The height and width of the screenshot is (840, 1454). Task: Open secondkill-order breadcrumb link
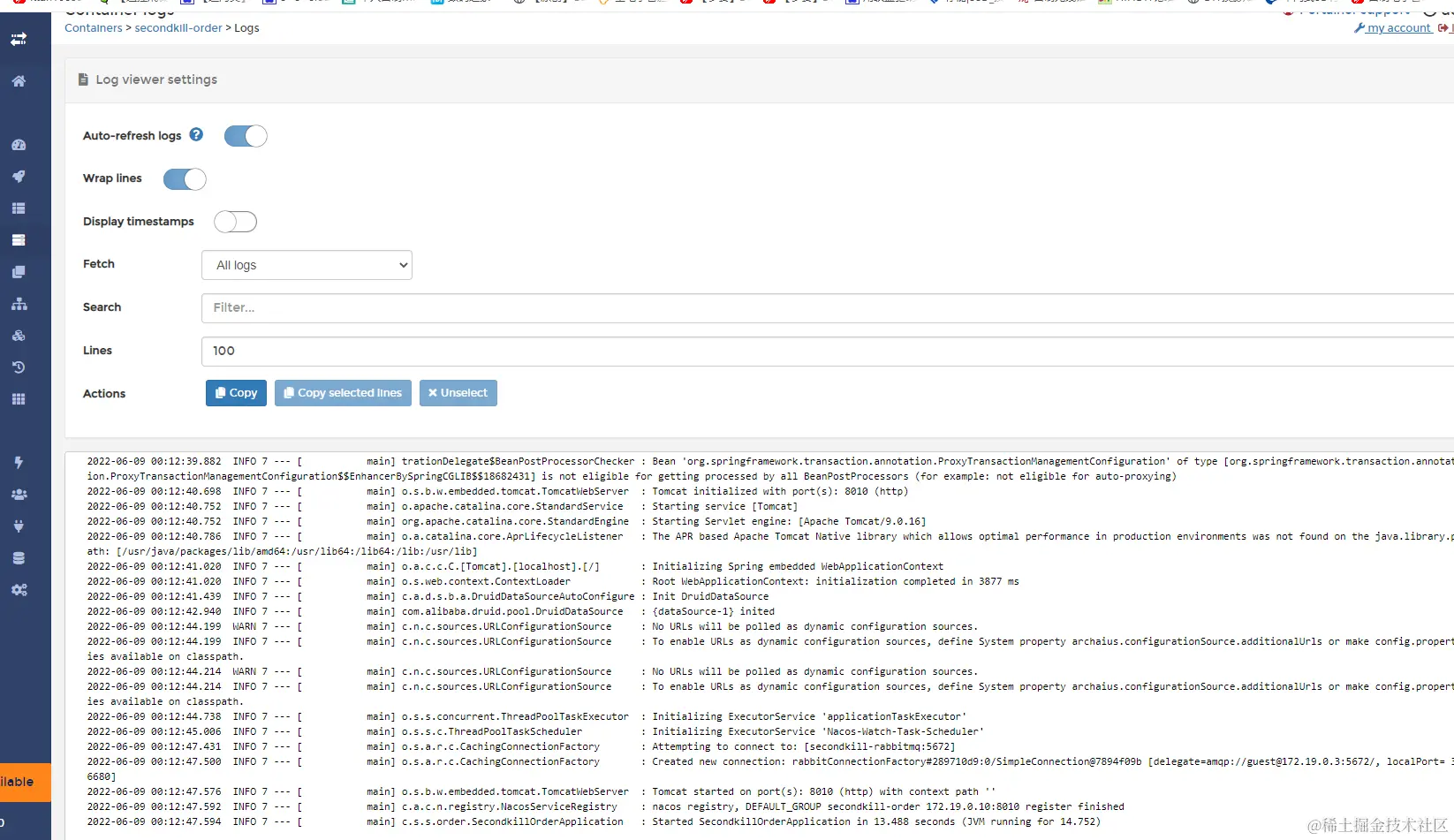178,28
